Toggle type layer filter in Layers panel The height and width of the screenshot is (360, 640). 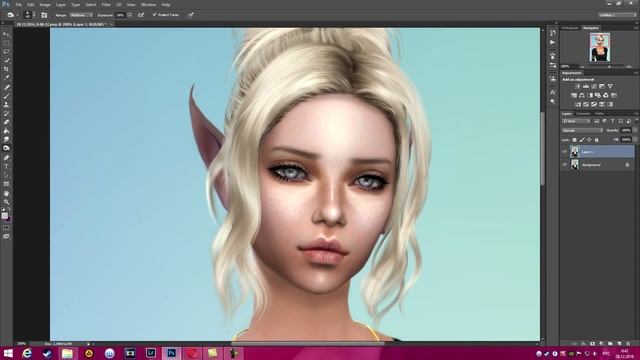tap(613, 121)
